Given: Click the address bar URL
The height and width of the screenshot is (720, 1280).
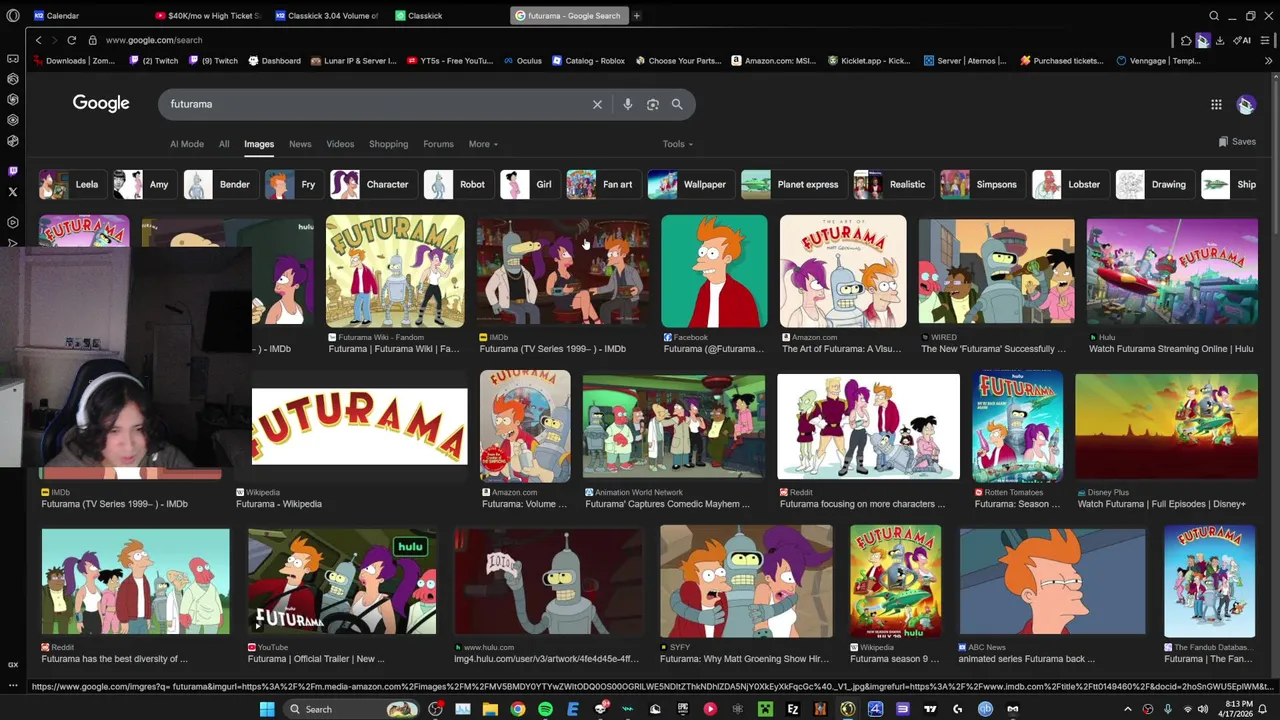Looking at the screenshot, I should click(154, 40).
